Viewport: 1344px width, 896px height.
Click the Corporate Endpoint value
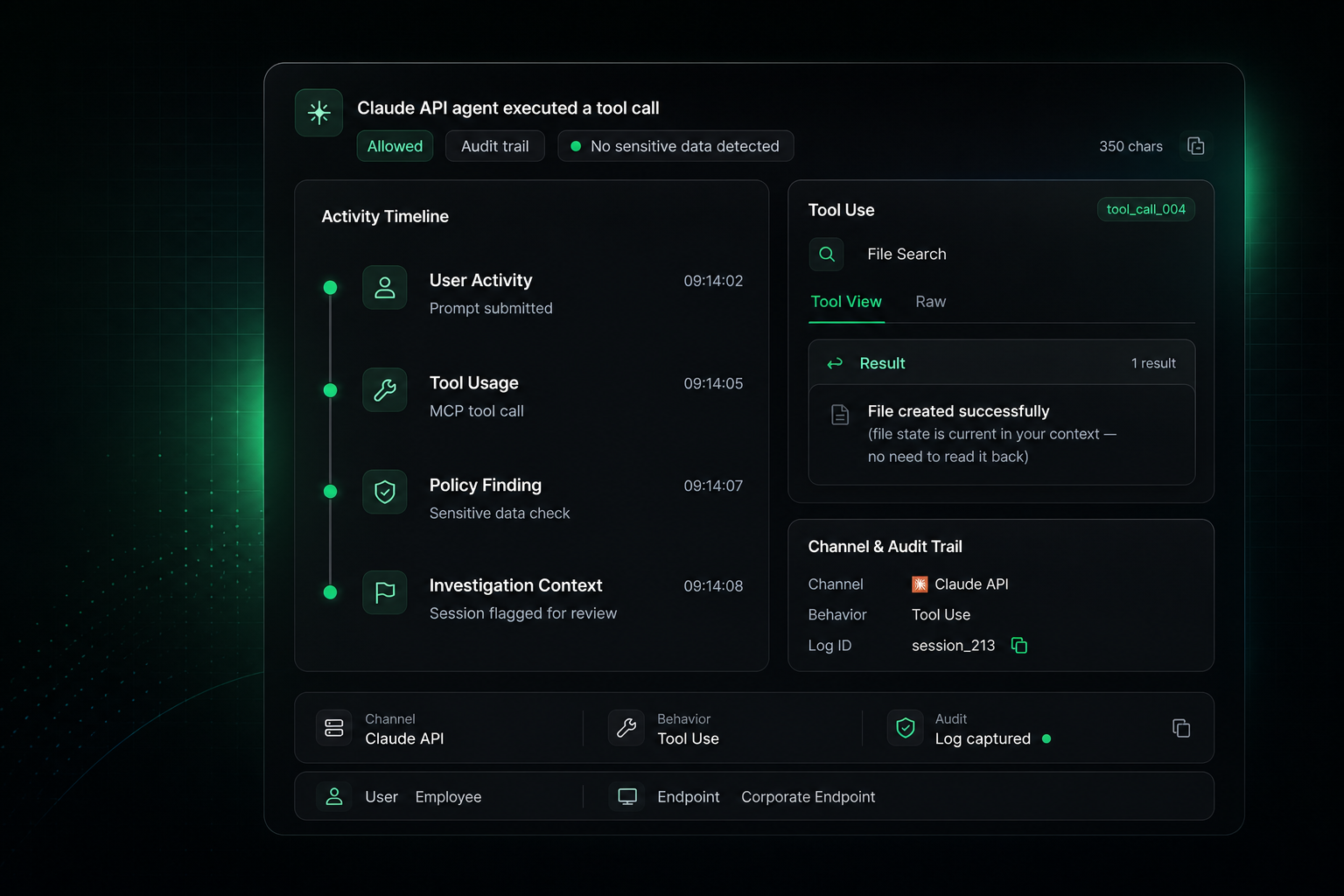(808, 797)
